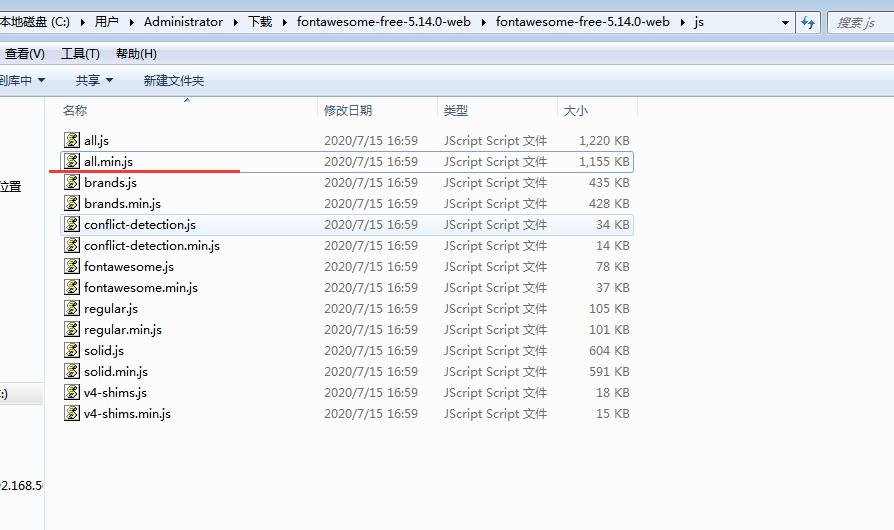
Task: Click the v4-shims.min.js file icon
Action: (x=72, y=414)
